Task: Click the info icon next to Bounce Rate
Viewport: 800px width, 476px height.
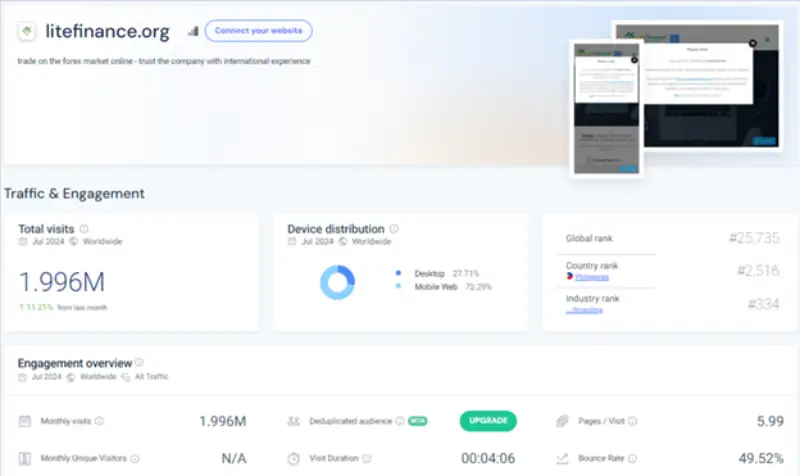Action: tap(631, 458)
